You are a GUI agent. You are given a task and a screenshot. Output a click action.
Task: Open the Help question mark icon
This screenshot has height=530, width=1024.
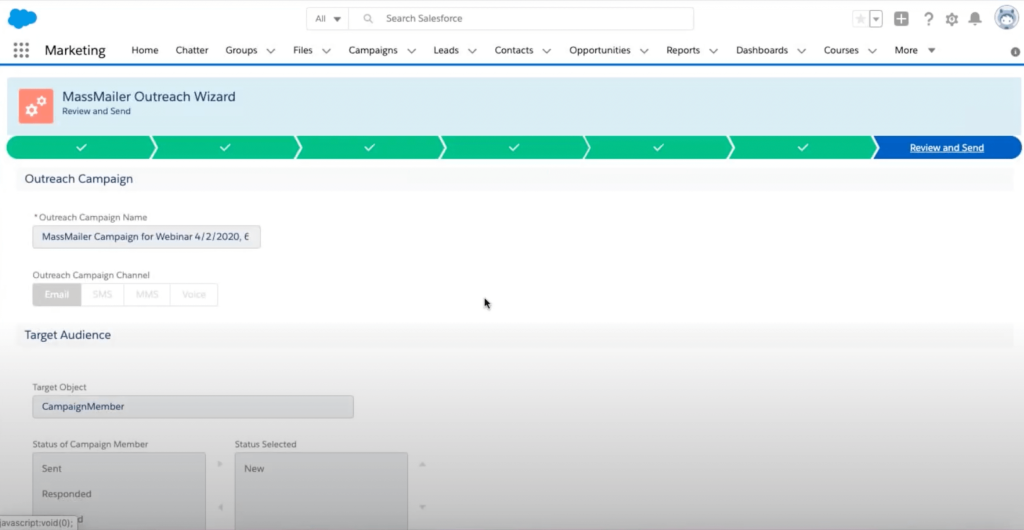click(x=928, y=19)
